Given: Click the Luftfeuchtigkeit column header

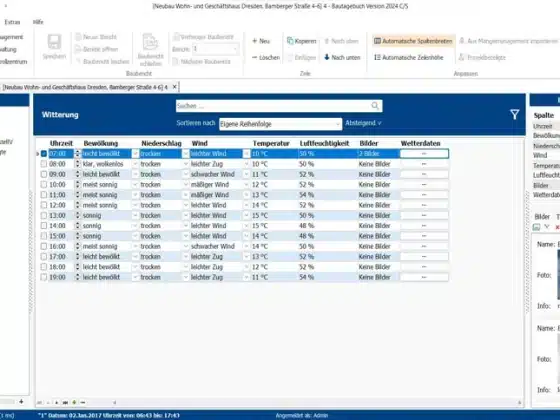Looking at the screenshot, I should coord(324,143).
